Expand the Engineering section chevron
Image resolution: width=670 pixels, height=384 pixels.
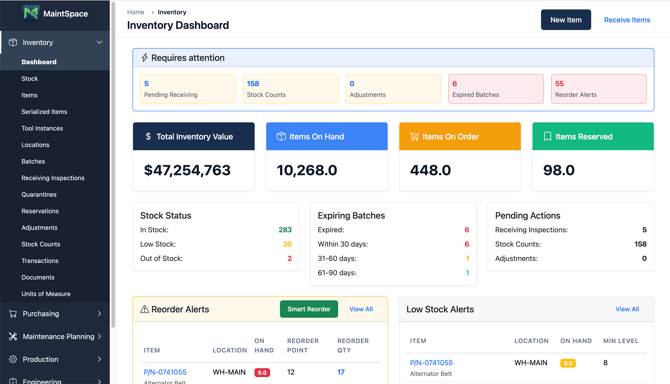pos(99,381)
